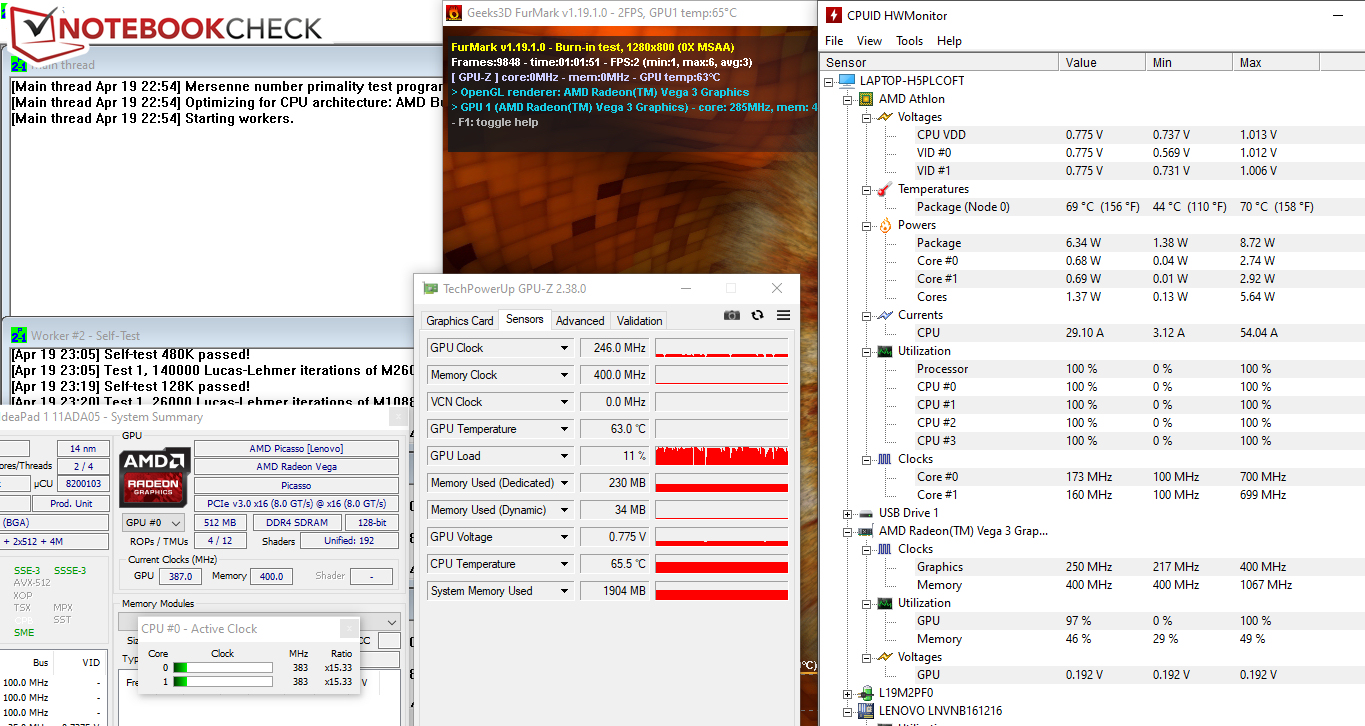The image size is (1365, 726).
Task: Click the AMD Radeon Graphics logo
Action: click(153, 477)
